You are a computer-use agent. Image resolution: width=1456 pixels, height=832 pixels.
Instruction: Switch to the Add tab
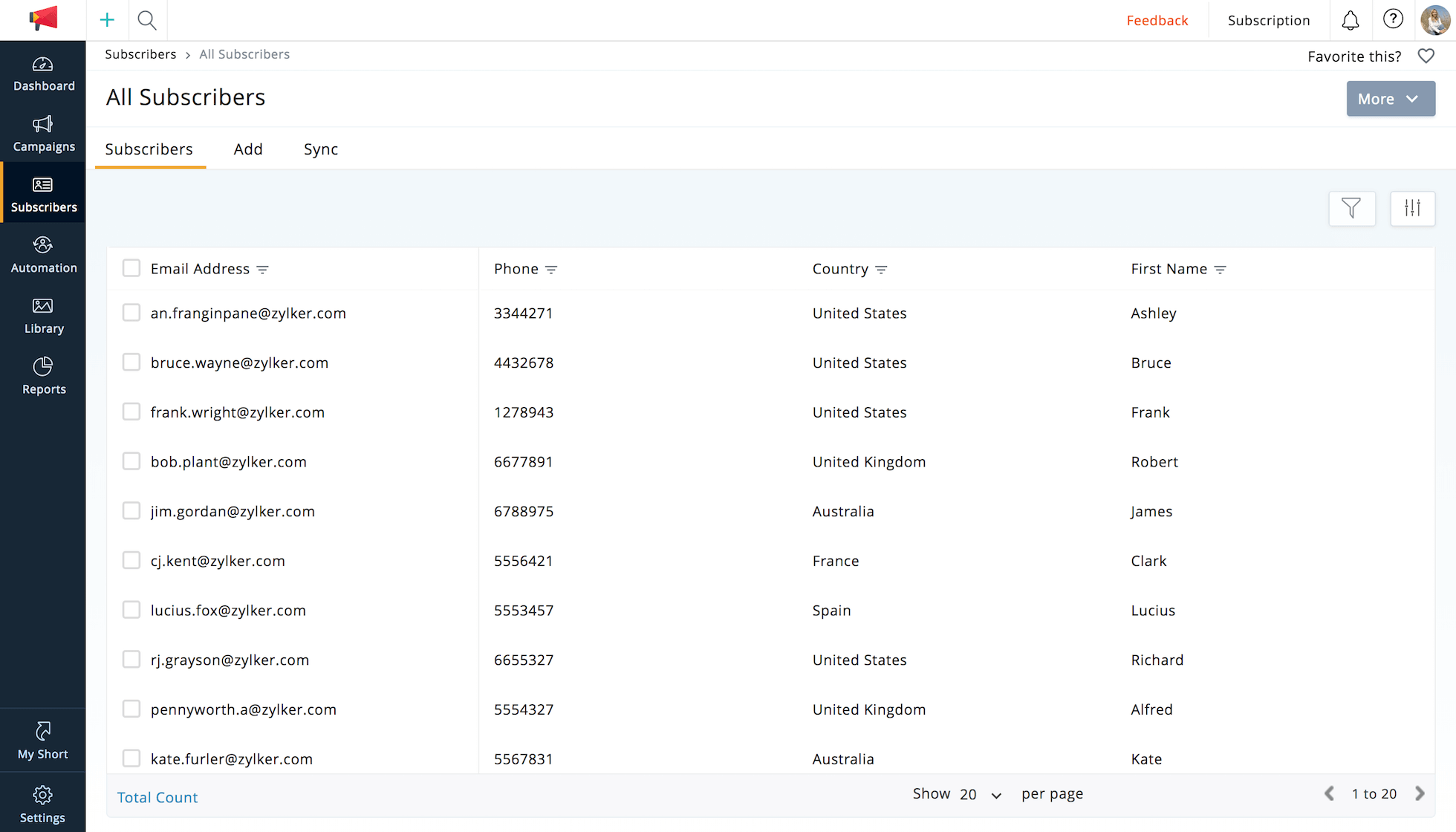(x=248, y=149)
